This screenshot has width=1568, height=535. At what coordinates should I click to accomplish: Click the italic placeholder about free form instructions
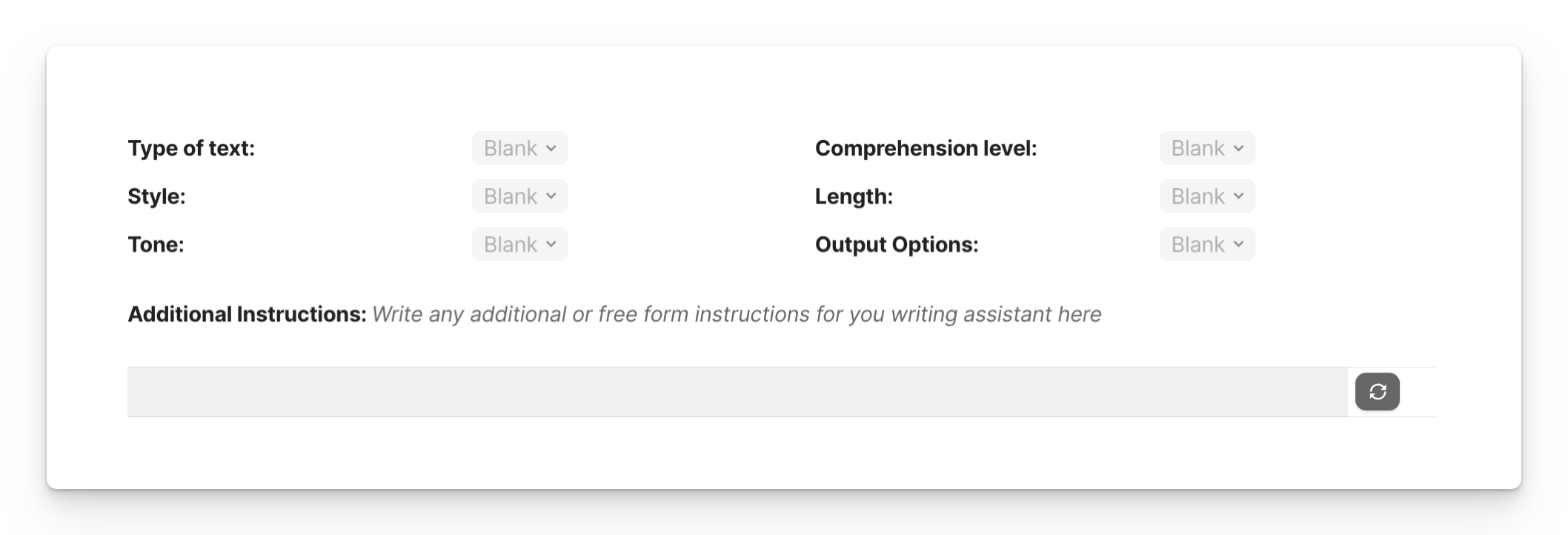point(737,314)
